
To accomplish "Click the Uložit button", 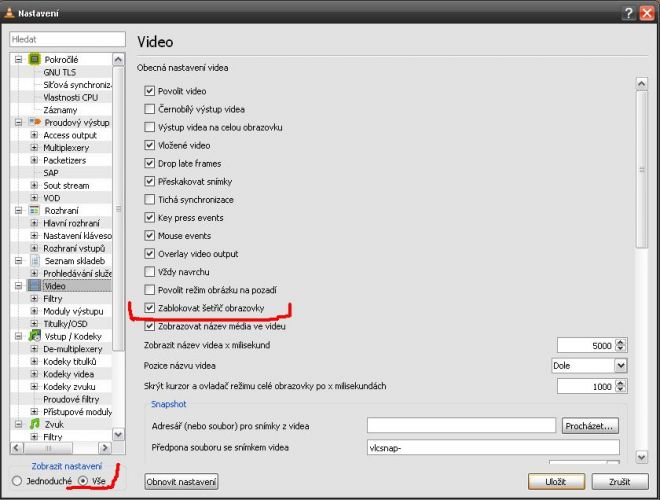I will pos(556,481).
